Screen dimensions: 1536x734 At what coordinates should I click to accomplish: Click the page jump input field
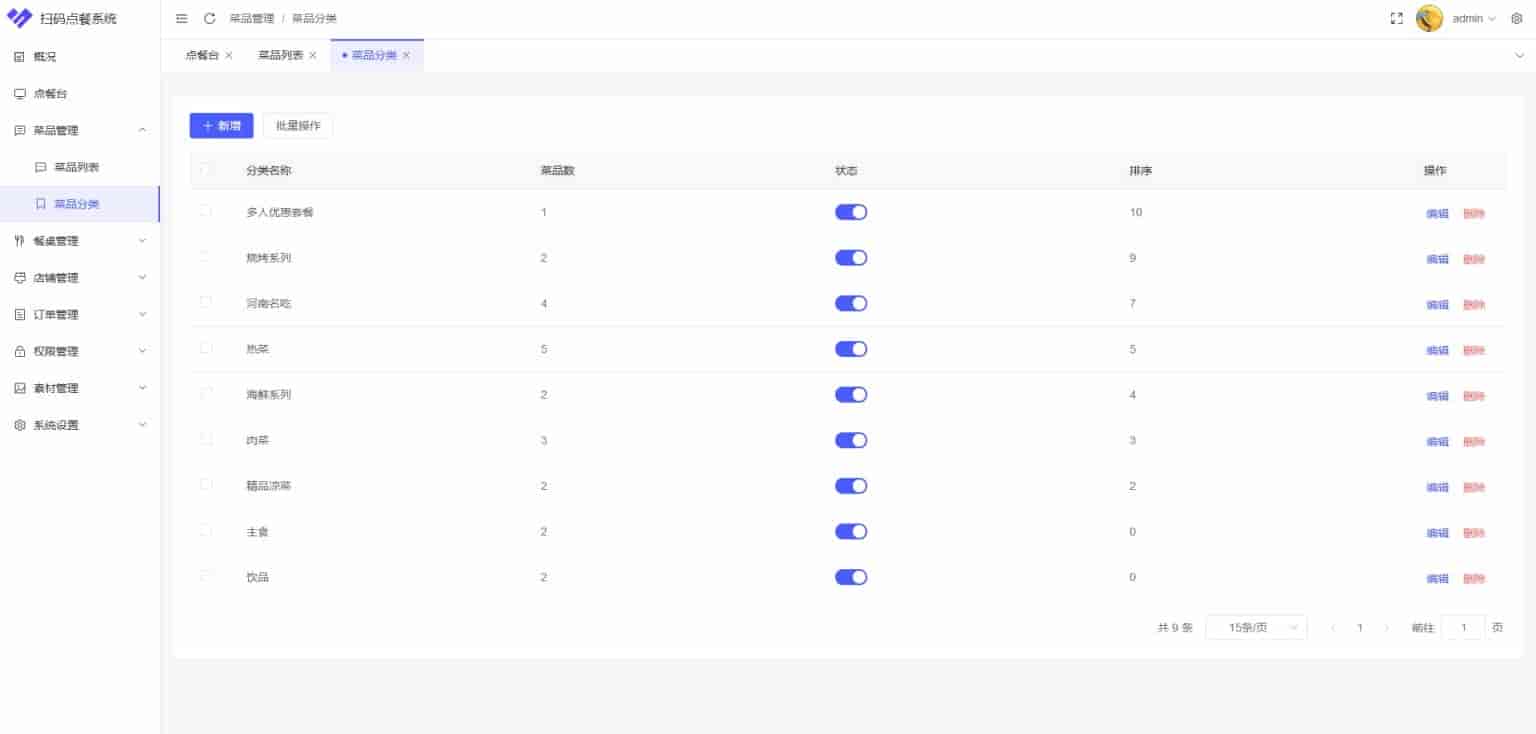(1463, 628)
